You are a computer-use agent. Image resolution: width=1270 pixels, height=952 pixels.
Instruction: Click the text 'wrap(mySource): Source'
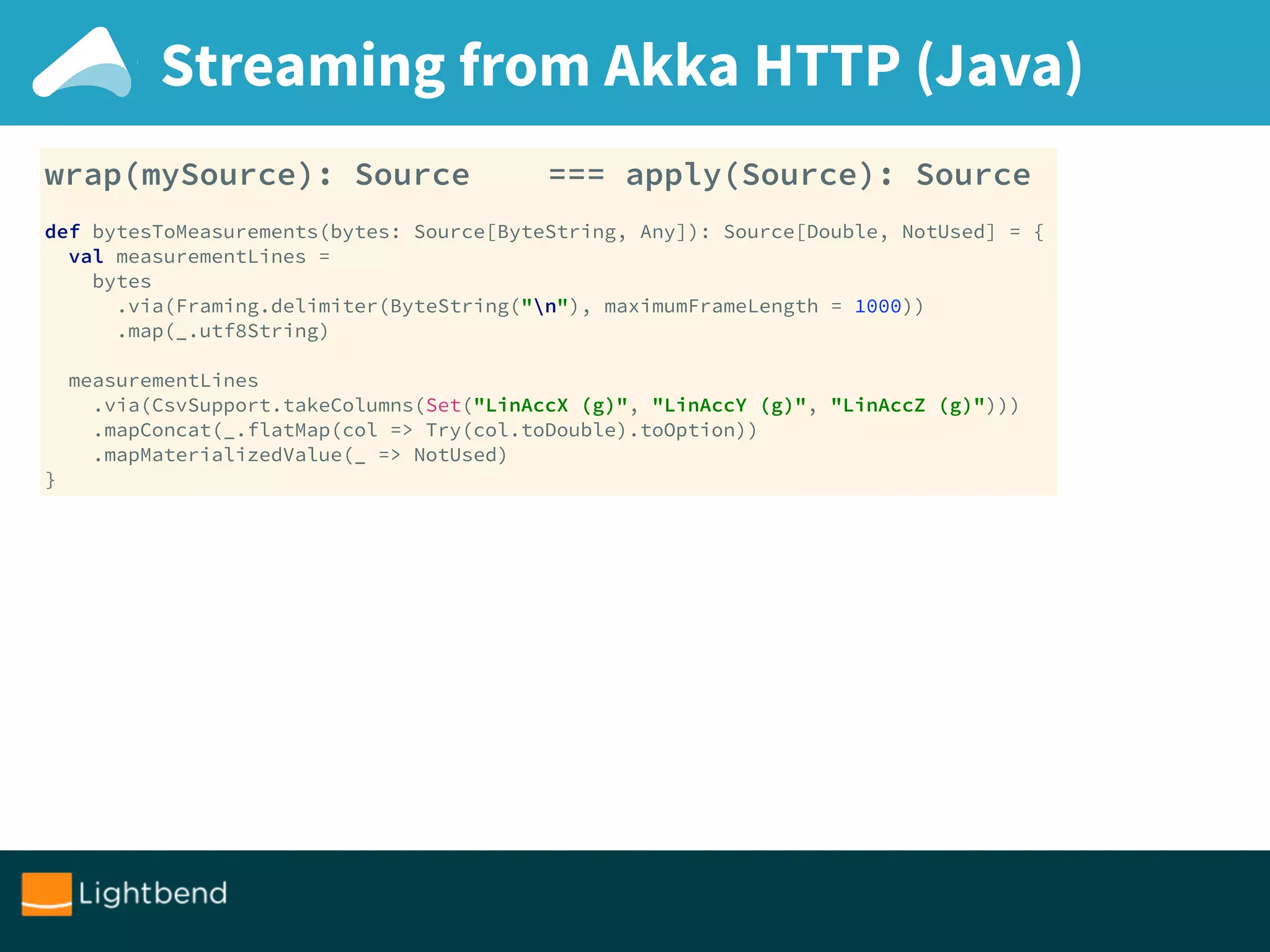tap(257, 175)
